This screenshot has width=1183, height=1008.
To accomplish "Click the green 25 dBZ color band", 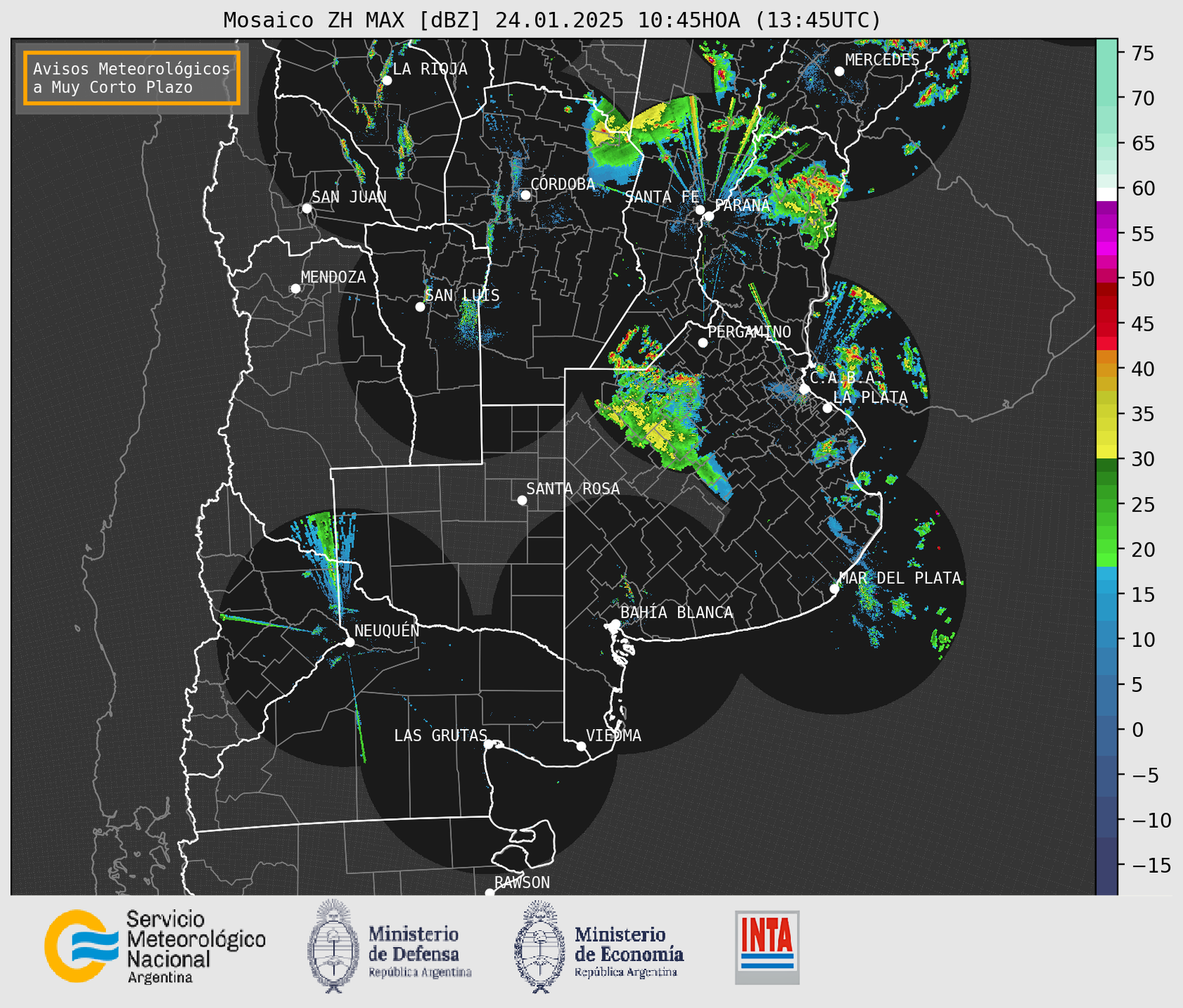I will pyautogui.click(x=1107, y=504).
